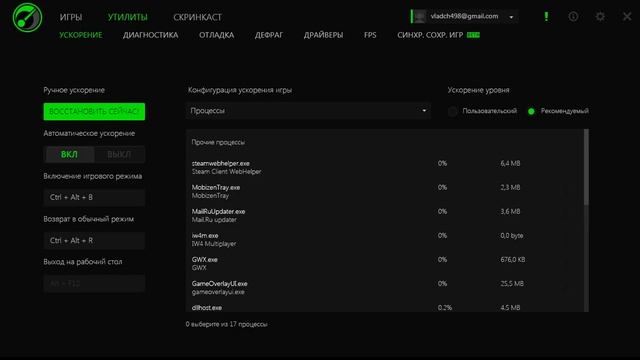Image resolution: width=640 pixels, height=360 pixels.
Task: Select the MobizenTray.exe process row
Action: [x=384, y=191]
